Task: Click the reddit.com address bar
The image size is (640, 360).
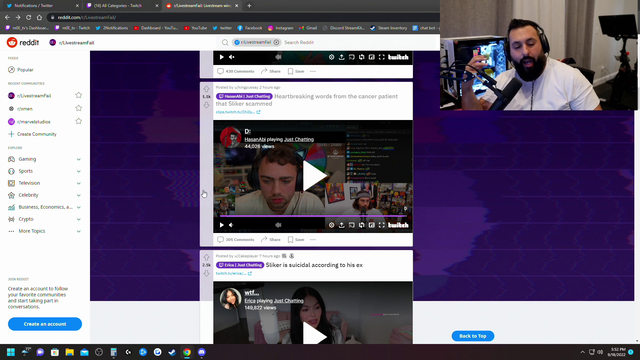Action: point(245,18)
